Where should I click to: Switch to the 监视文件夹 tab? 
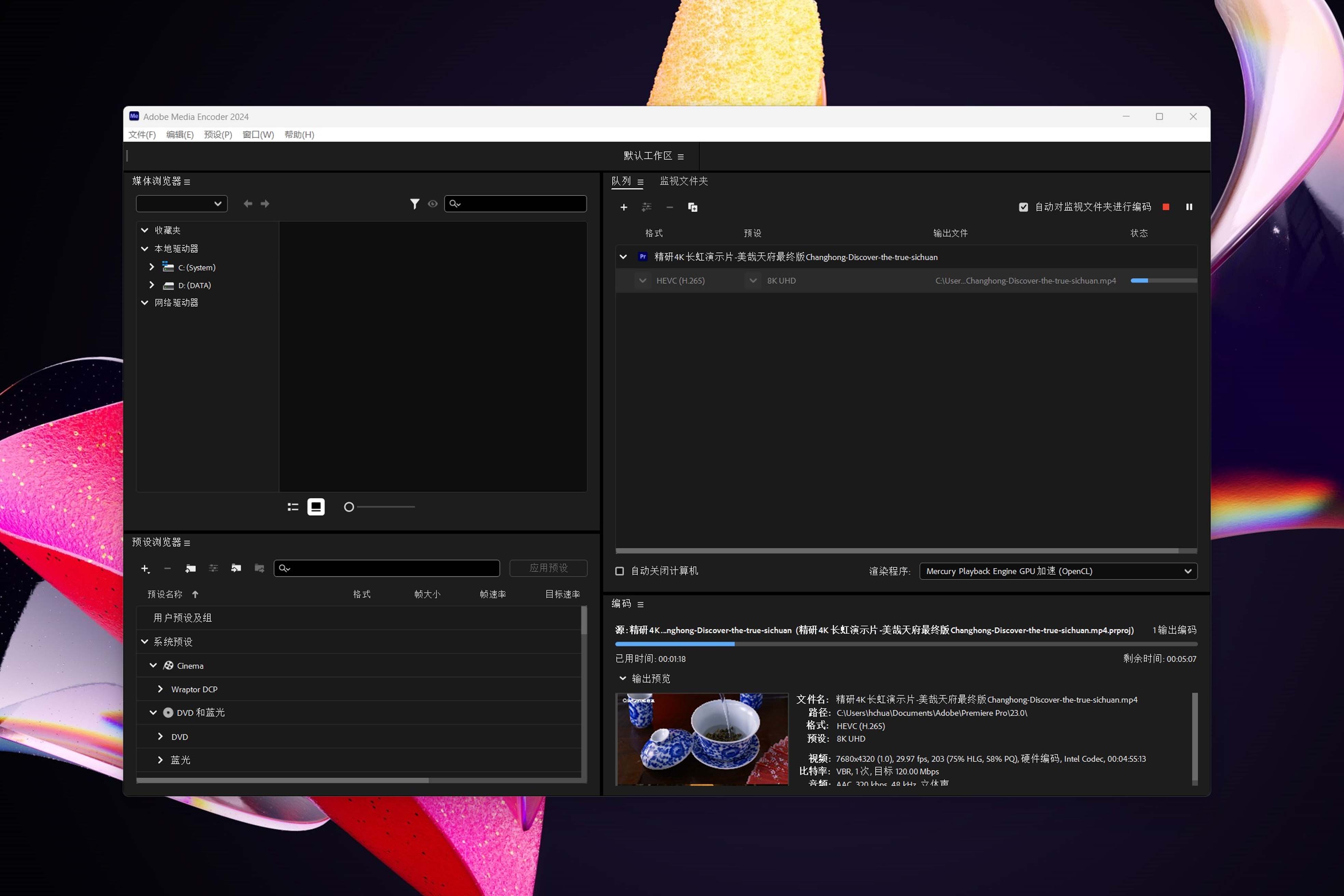pos(683,181)
